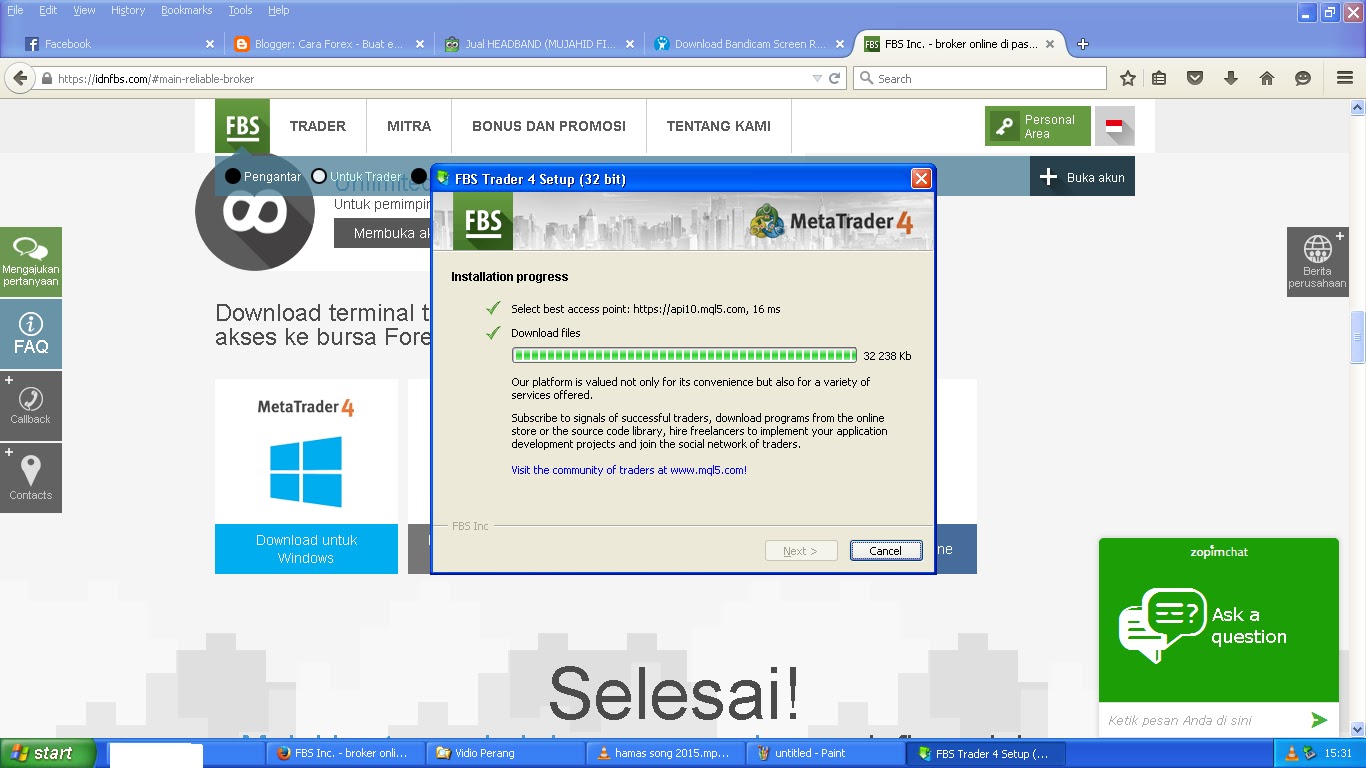Click the download progress bar
1366x768 pixels.
click(684, 355)
